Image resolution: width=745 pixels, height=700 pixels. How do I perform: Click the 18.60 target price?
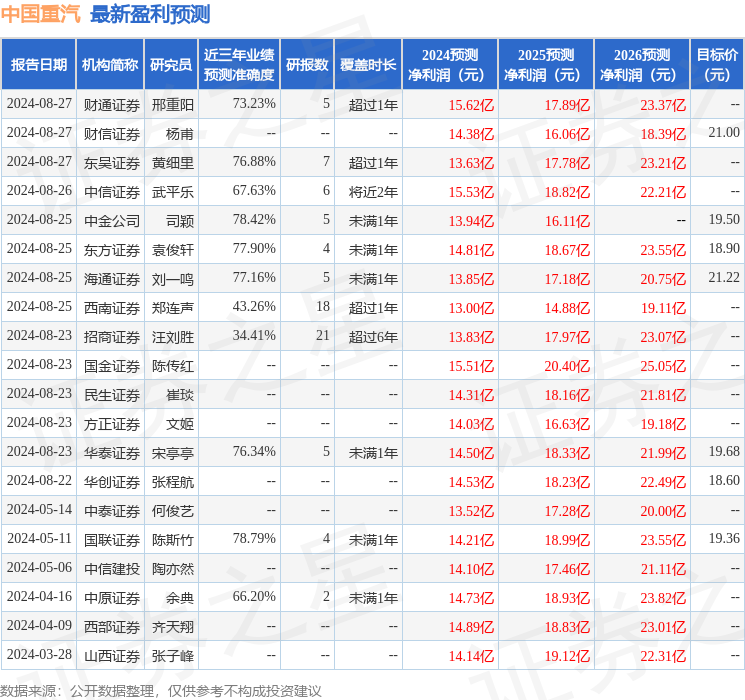click(724, 480)
